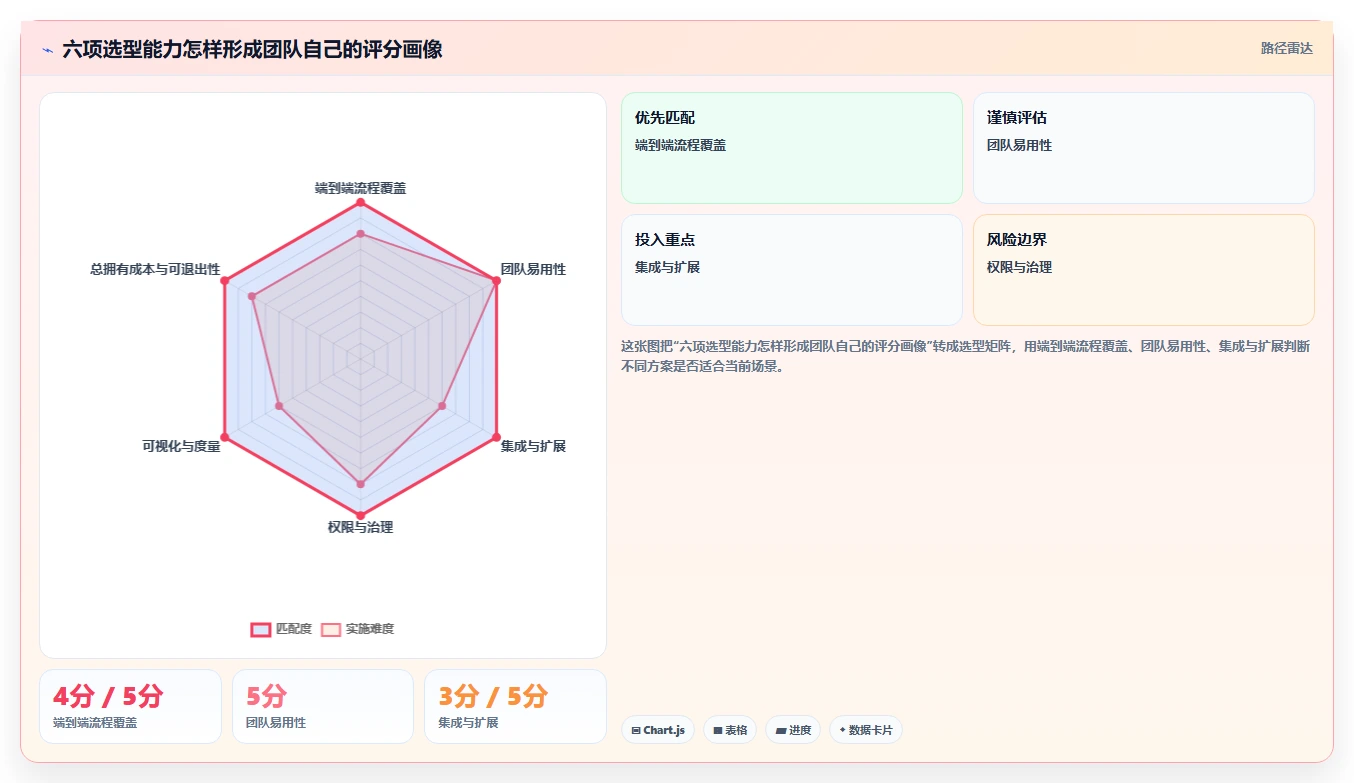This screenshot has width=1354, height=783.
Task: Toggle the 实施难度 legend swatch
Action: (331, 629)
